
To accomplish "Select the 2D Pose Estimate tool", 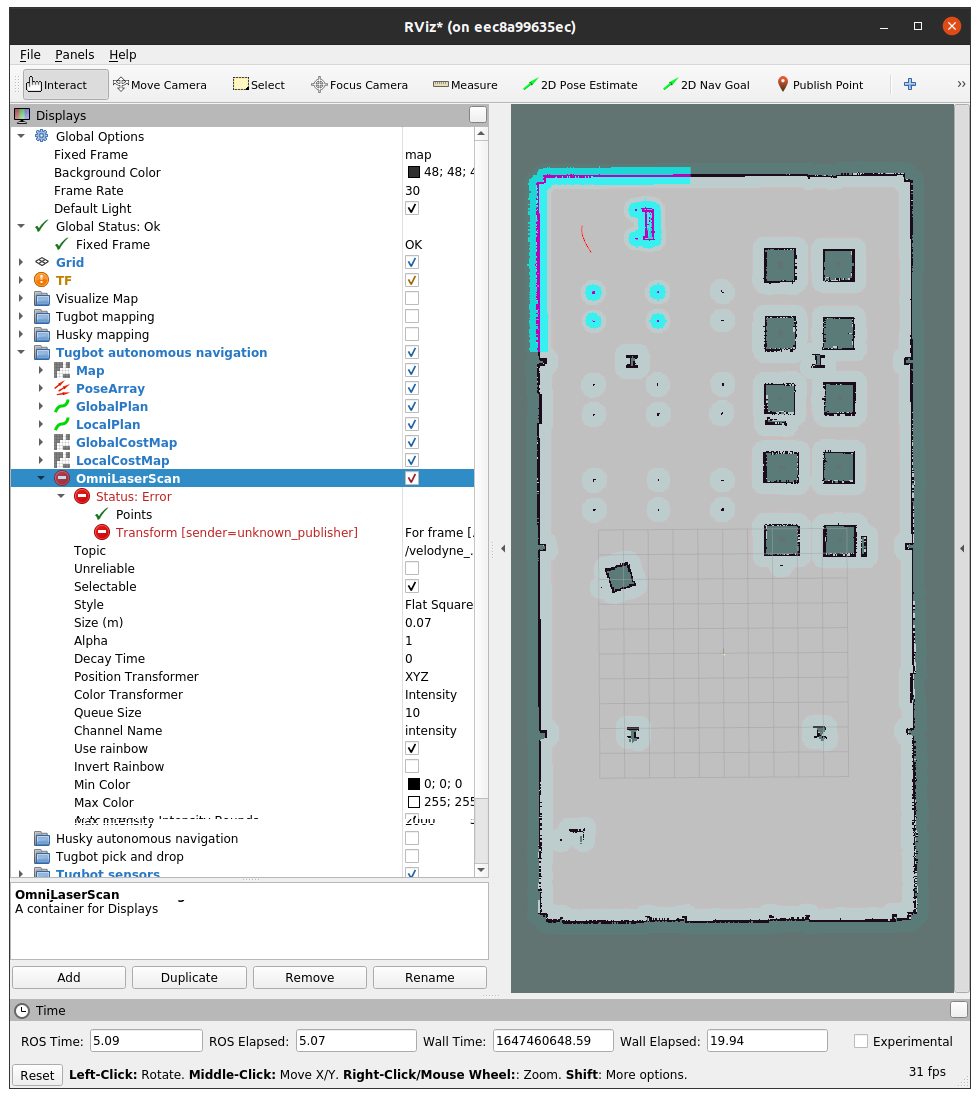I will [580, 85].
